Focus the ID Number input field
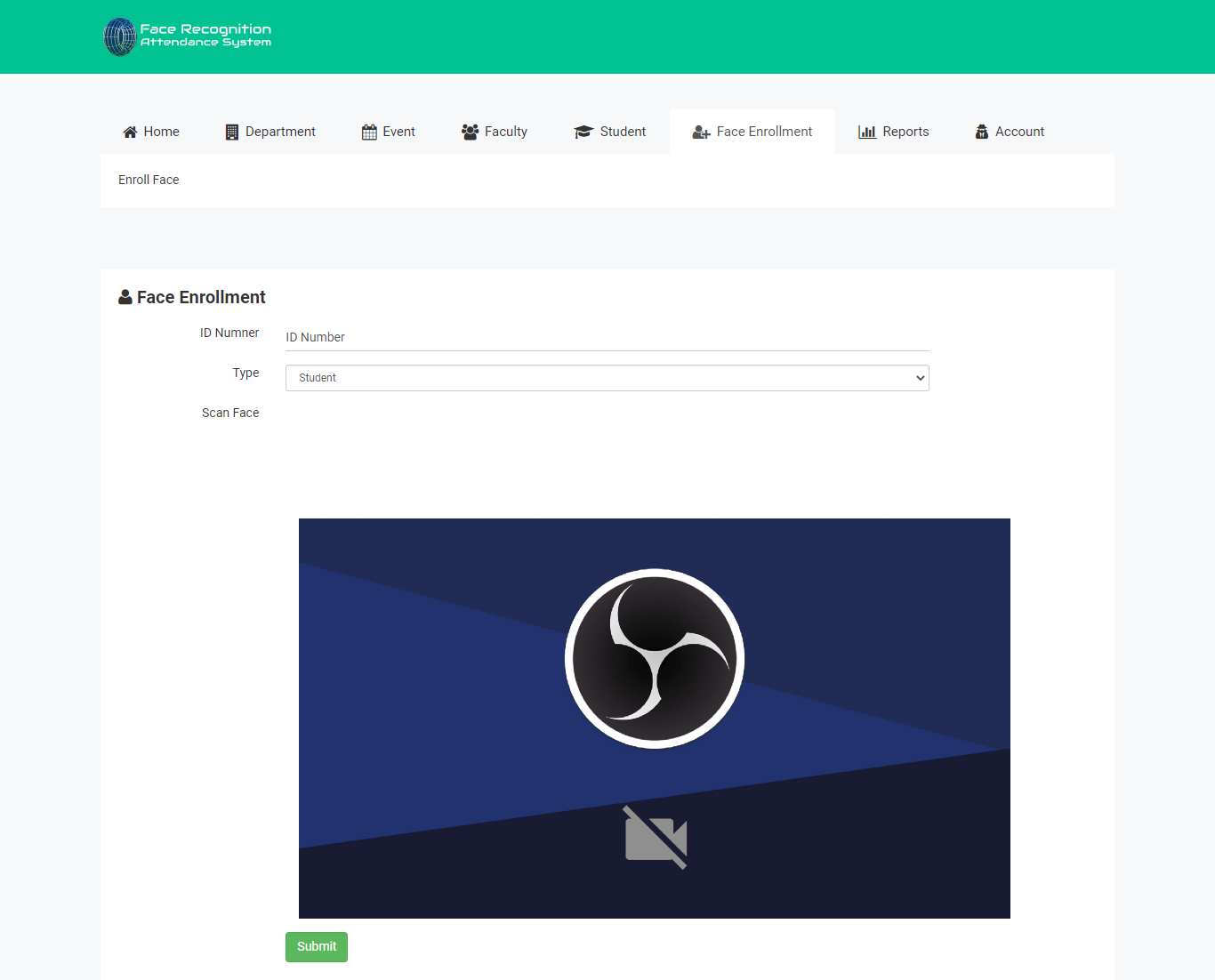The image size is (1215, 980). point(607,337)
